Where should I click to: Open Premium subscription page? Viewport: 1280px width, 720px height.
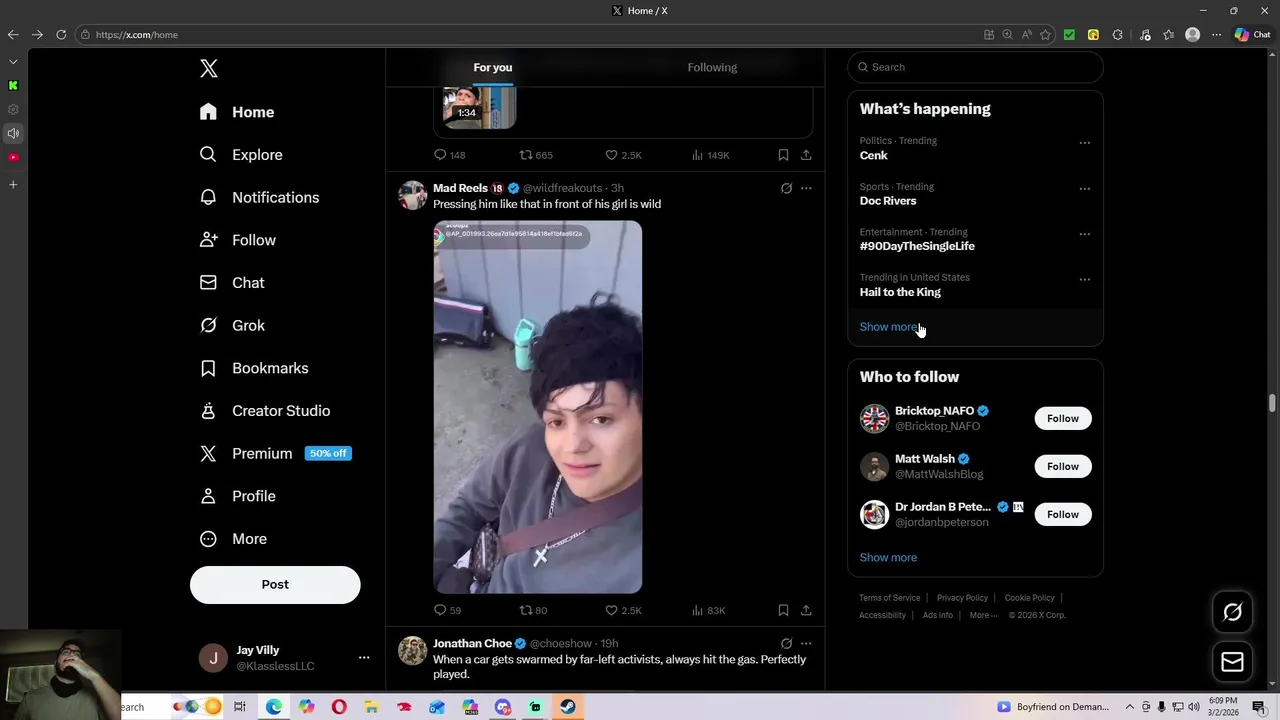tap(275, 453)
